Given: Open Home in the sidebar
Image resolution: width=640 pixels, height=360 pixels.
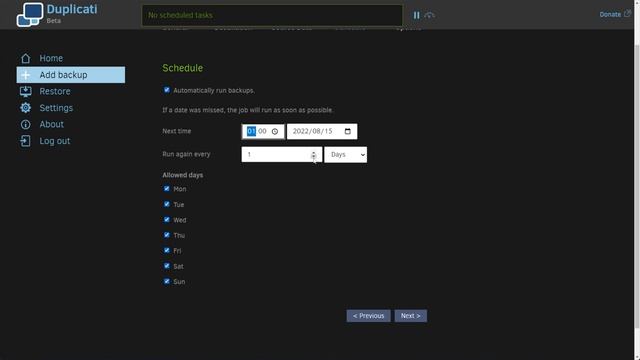Looking at the screenshot, I should tap(51, 58).
